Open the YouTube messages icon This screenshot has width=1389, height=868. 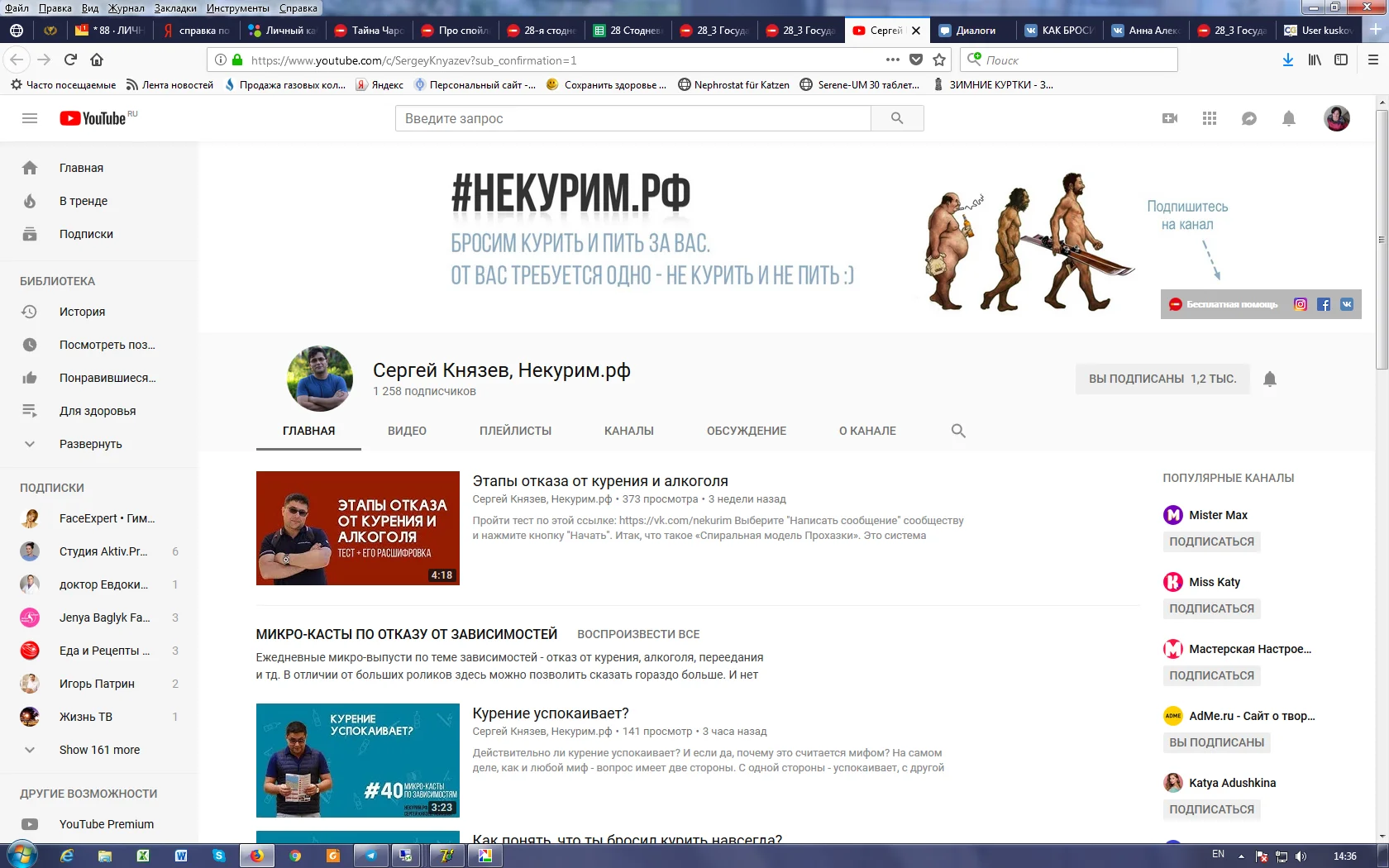[1249, 118]
